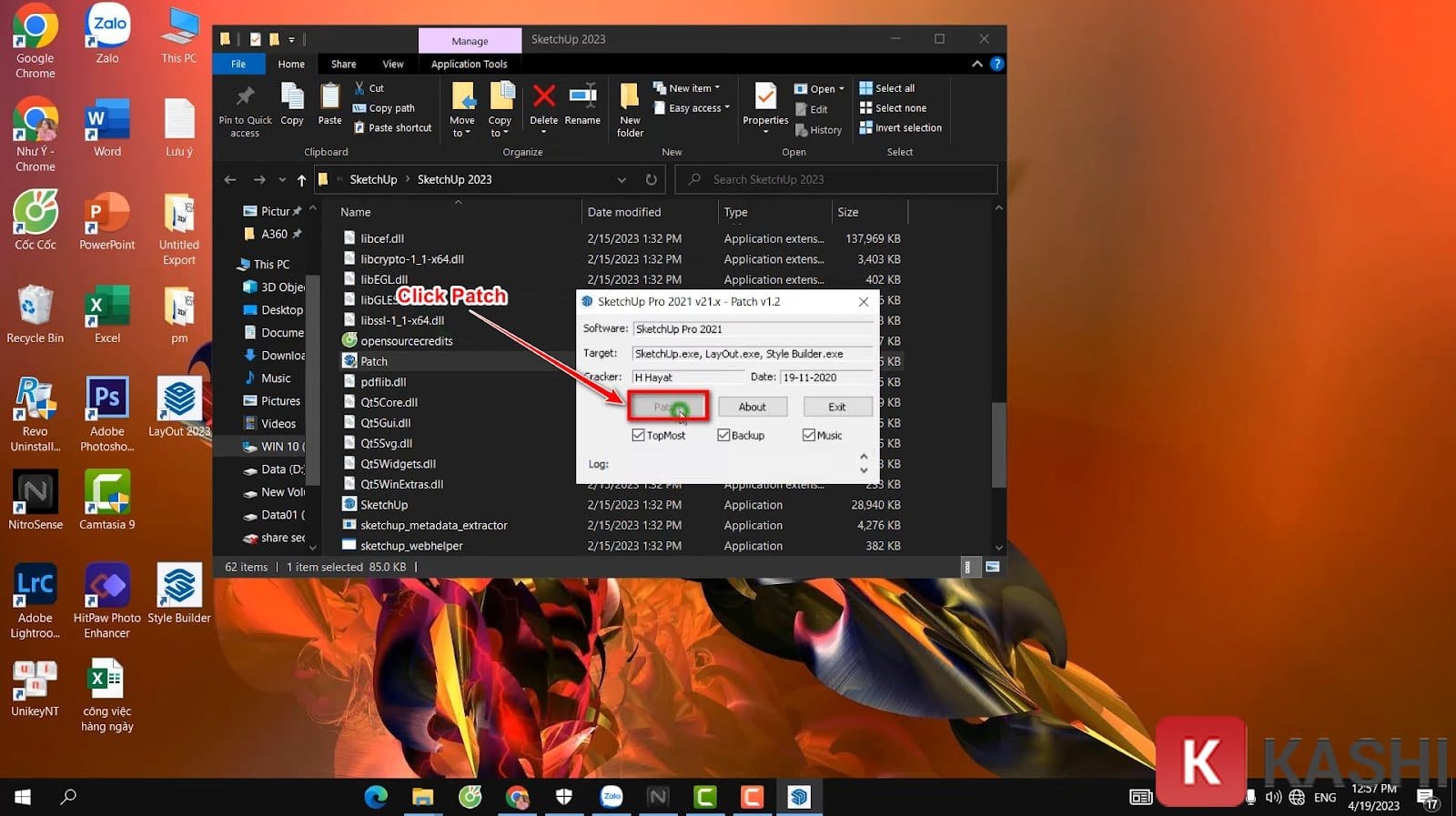Open Microsoft Edge from the taskbar
Viewport: 1456px width, 816px height.
click(376, 797)
